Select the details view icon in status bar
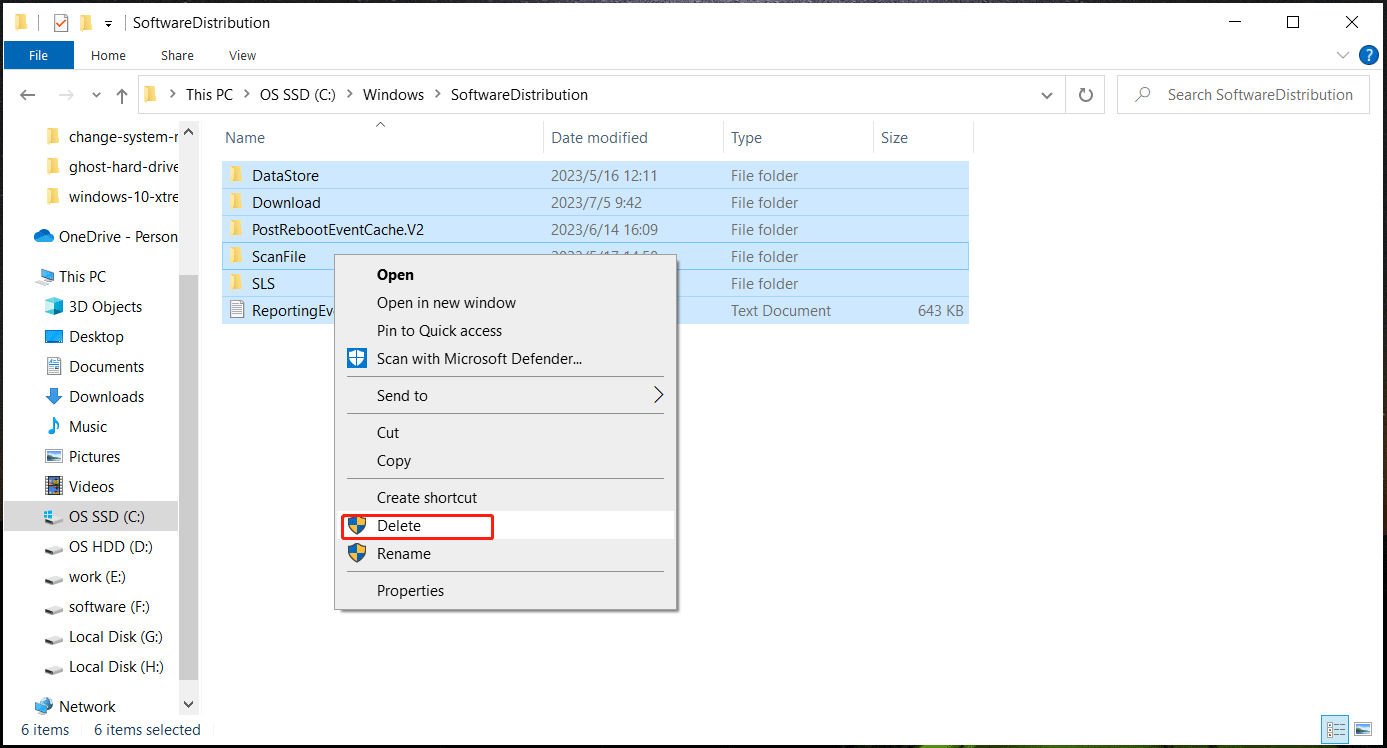Image resolution: width=1387 pixels, height=748 pixels. (x=1335, y=729)
